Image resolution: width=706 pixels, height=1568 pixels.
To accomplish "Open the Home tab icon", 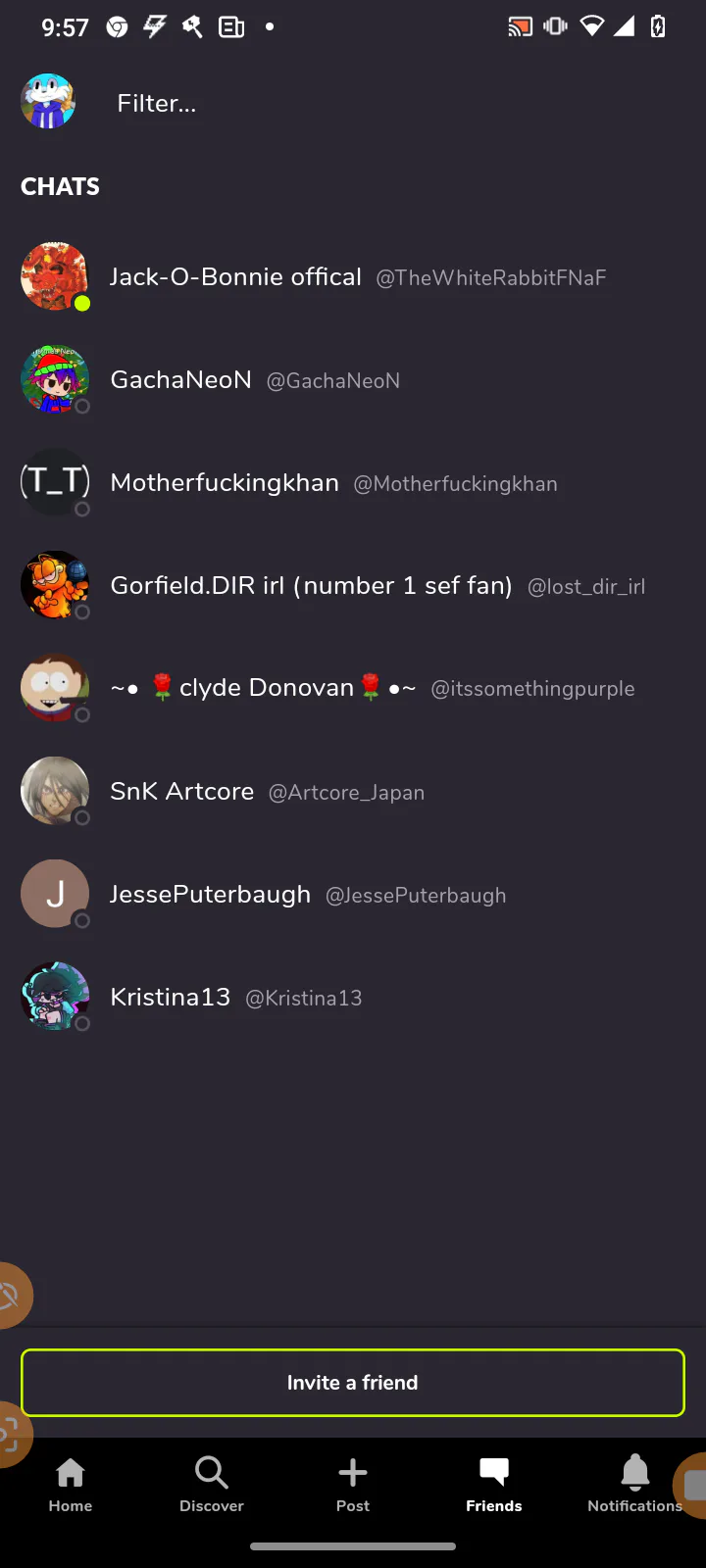I will coord(71,1472).
